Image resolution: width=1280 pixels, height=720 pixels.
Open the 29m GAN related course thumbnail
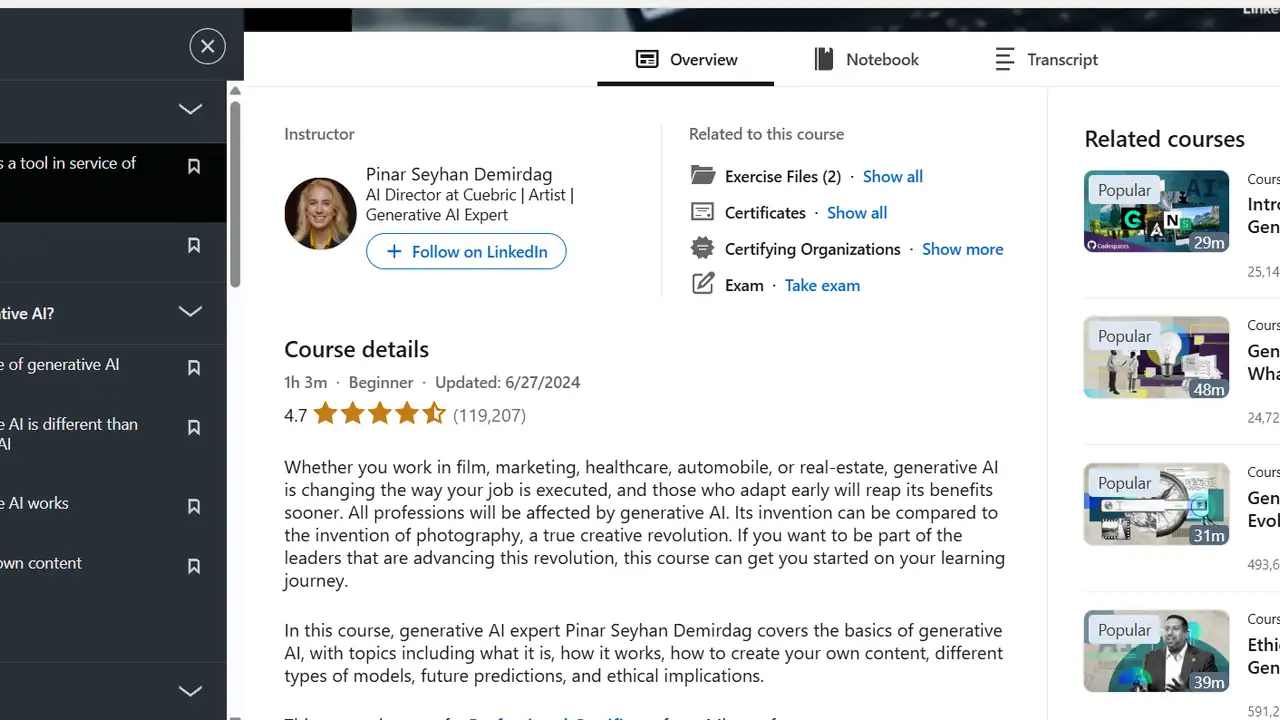1156,211
